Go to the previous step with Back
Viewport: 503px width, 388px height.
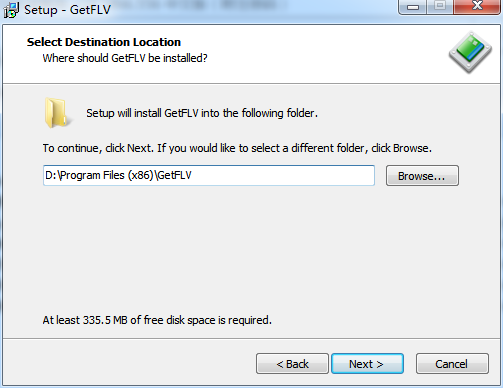[x=292, y=364]
